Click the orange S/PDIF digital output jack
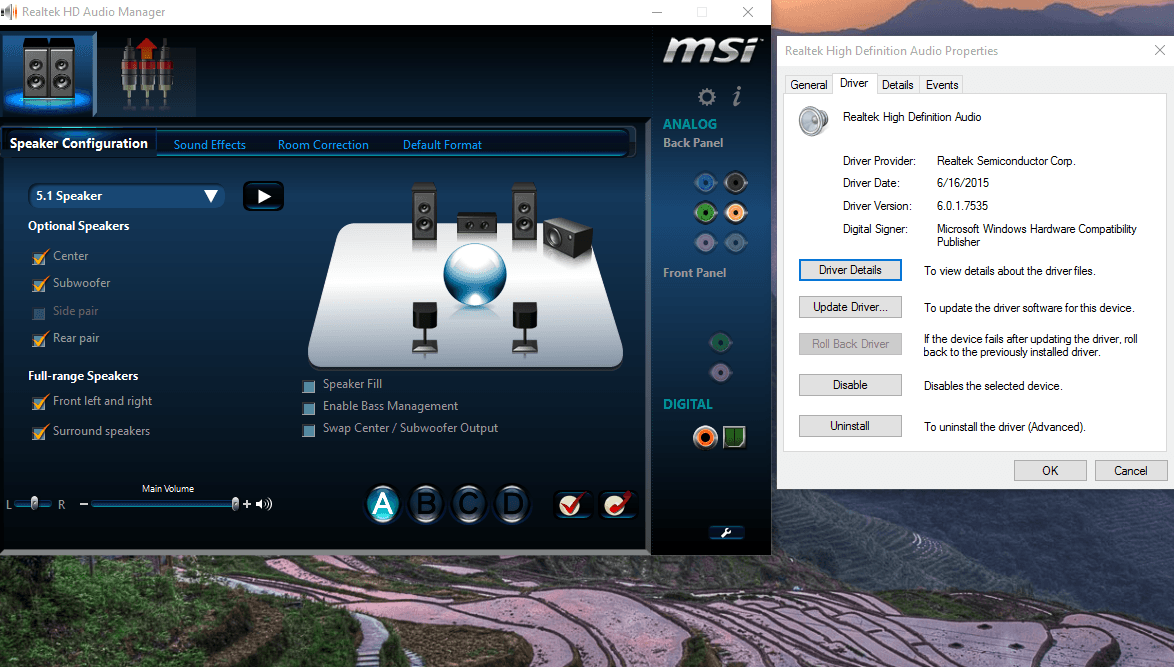 (705, 437)
